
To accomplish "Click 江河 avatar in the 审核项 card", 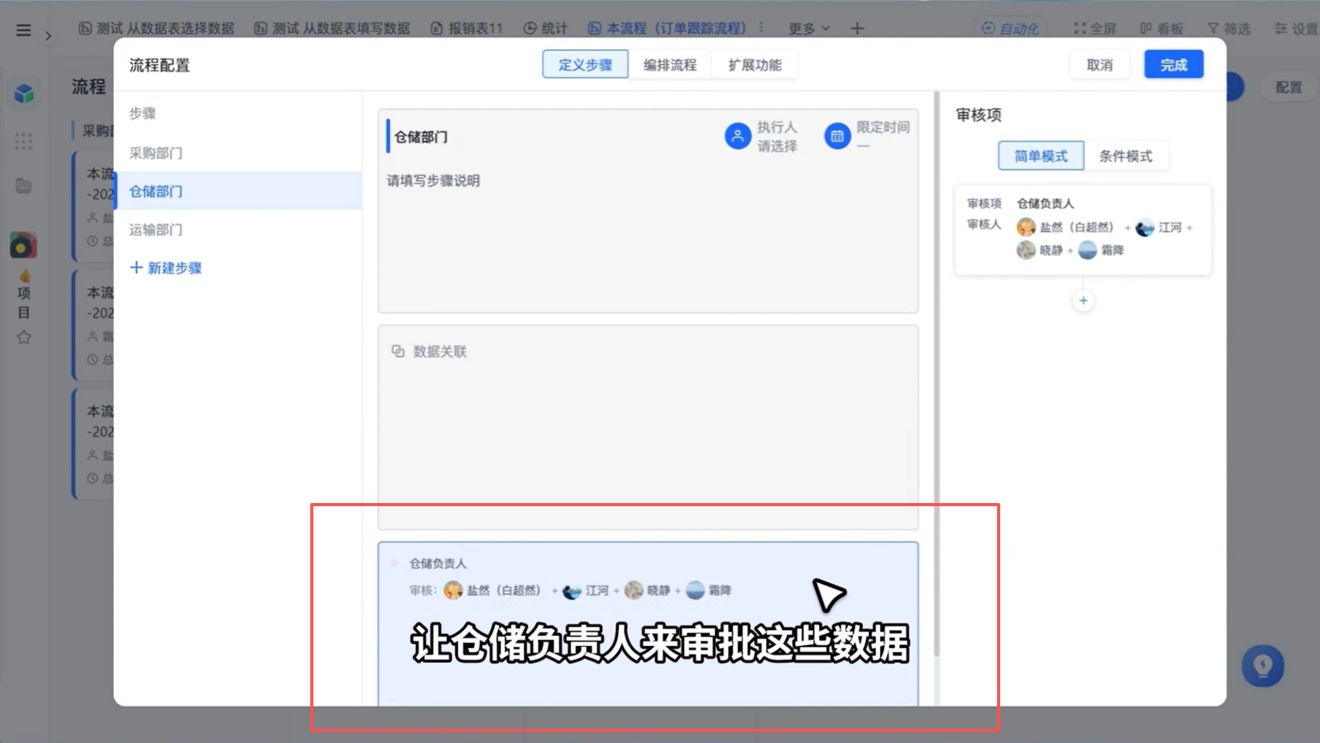I will pos(1145,228).
